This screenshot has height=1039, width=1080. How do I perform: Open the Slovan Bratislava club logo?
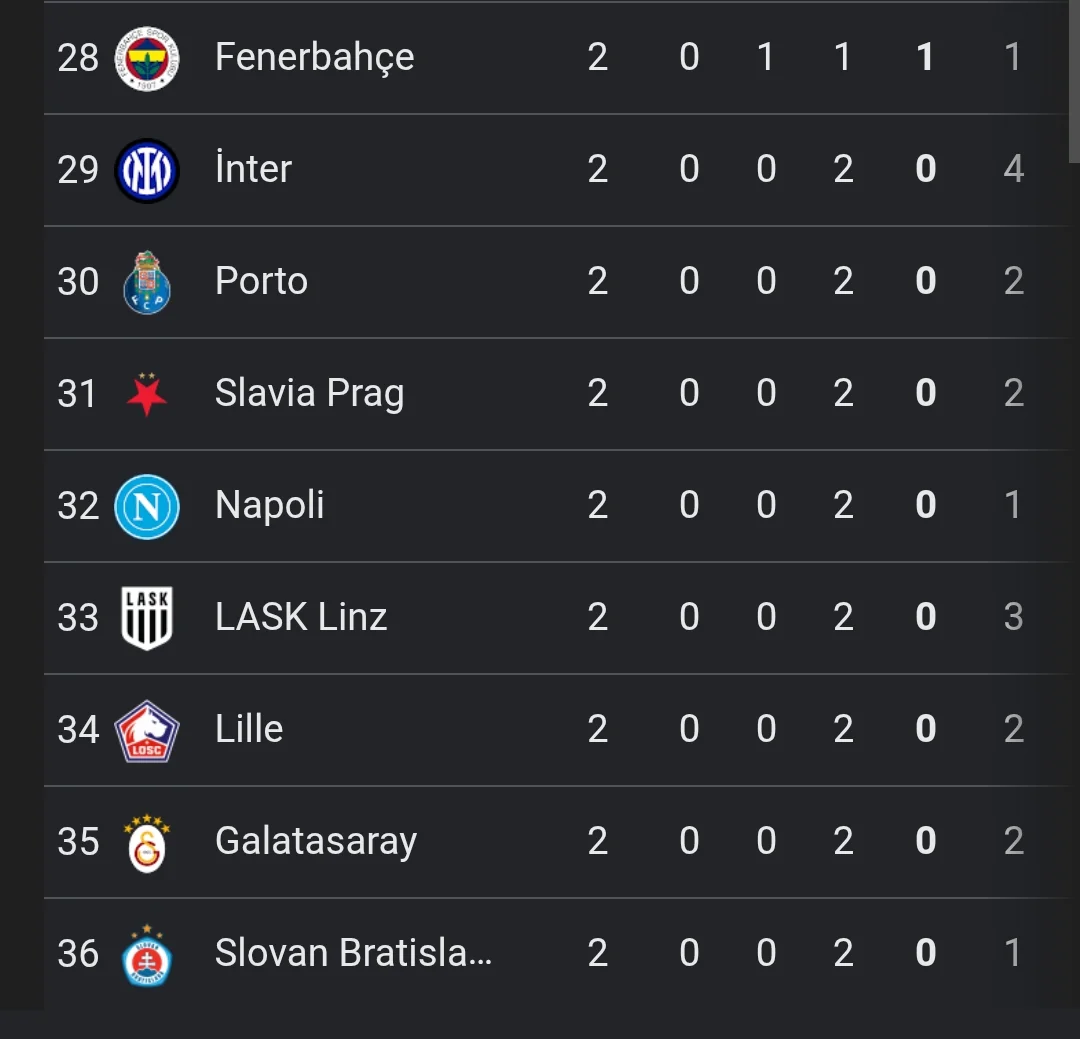tap(147, 956)
